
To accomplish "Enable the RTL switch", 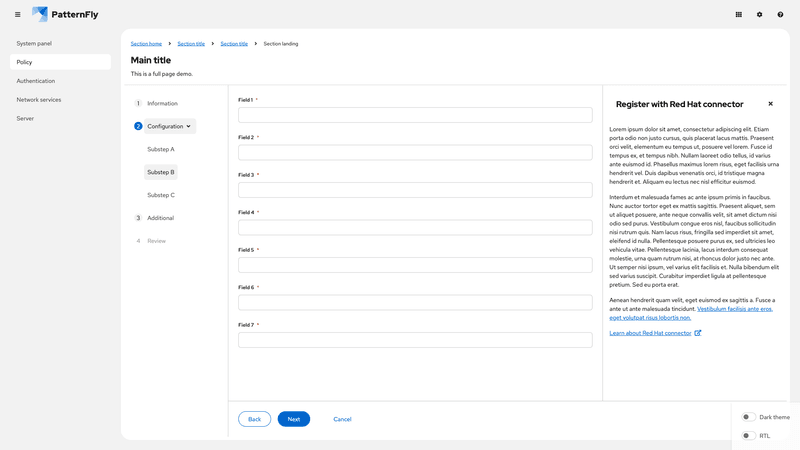I will [x=748, y=436].
